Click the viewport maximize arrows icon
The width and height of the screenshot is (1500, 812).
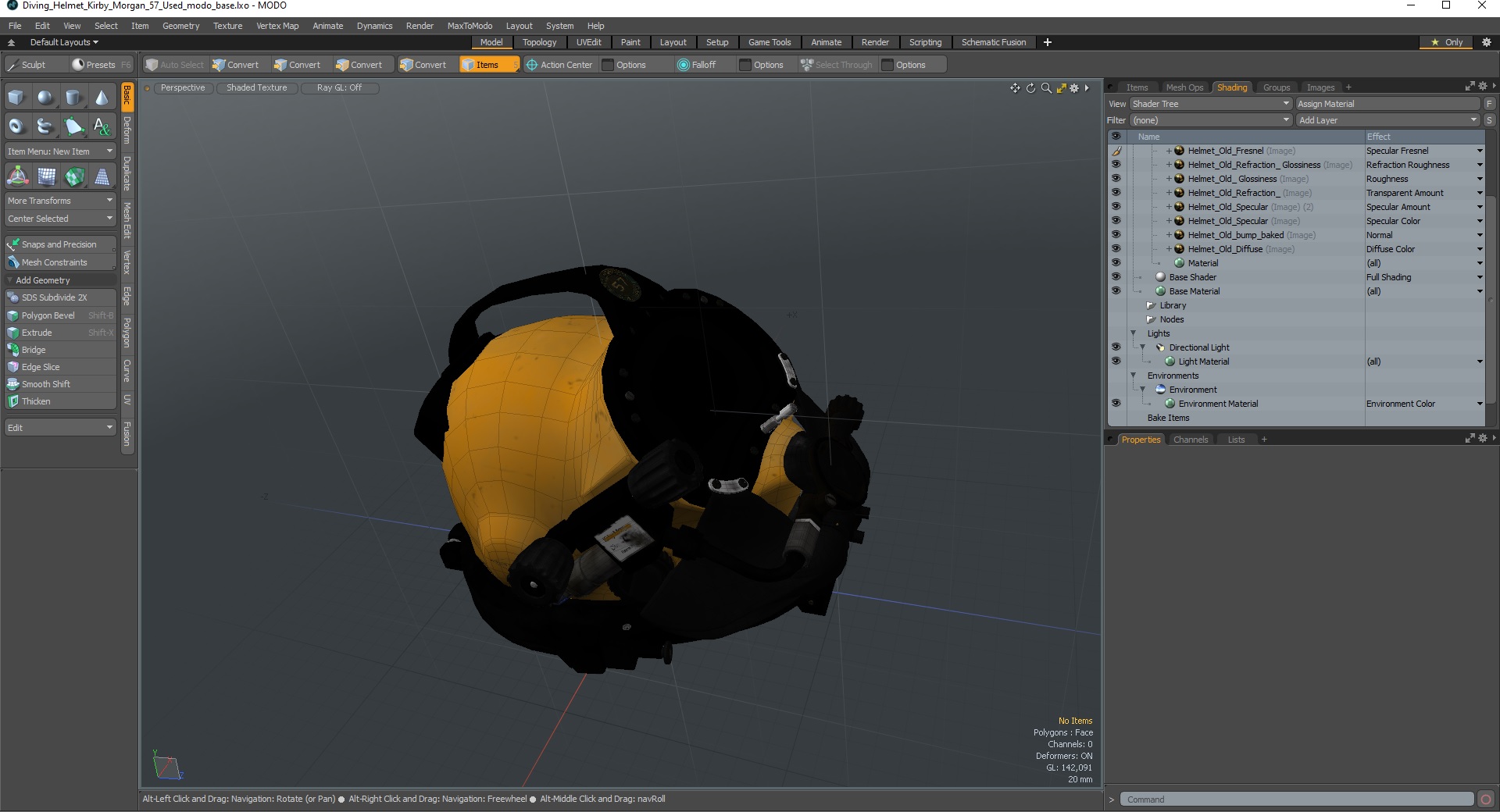[1061, 88]
